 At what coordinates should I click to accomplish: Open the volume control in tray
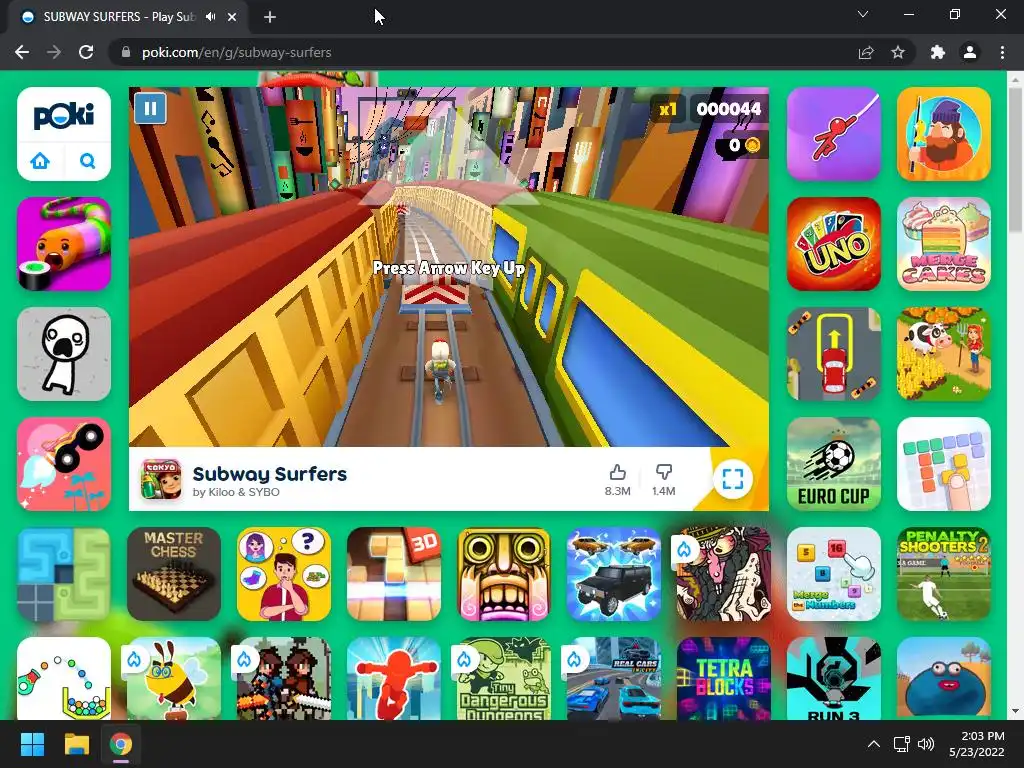pyautogui.click(x=926, y=744)
